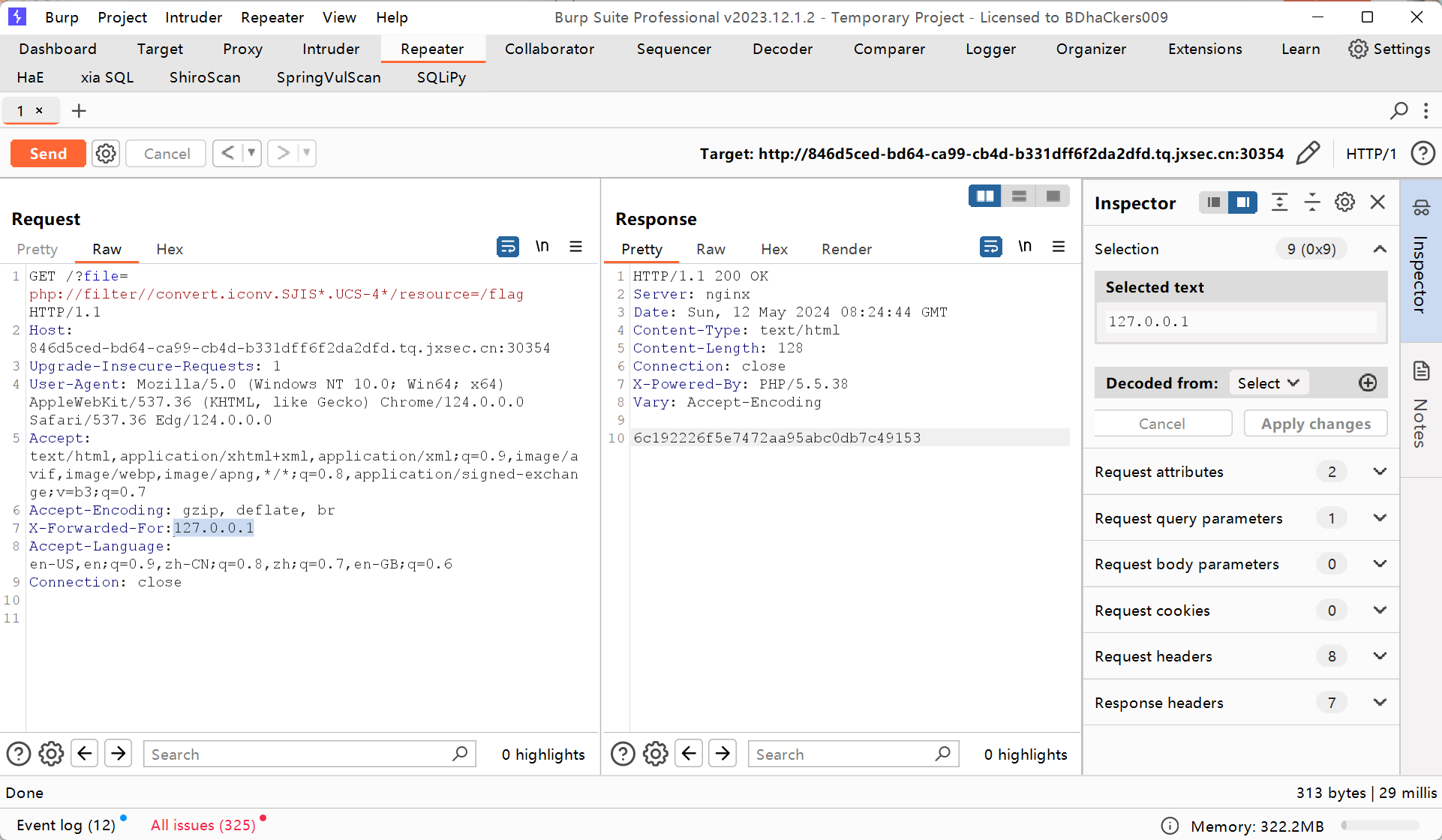Dock Inspector layout right option
The height and width of the screenshot is (840, 1442).
(x=1242, y=202)
